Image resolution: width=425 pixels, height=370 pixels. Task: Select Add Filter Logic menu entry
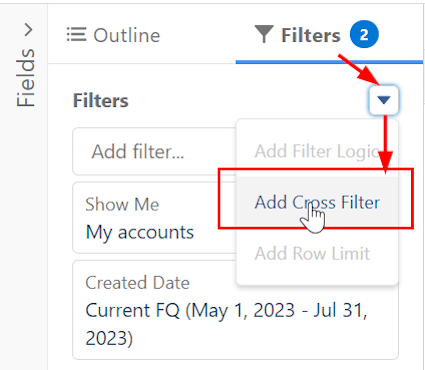(317, 151)
